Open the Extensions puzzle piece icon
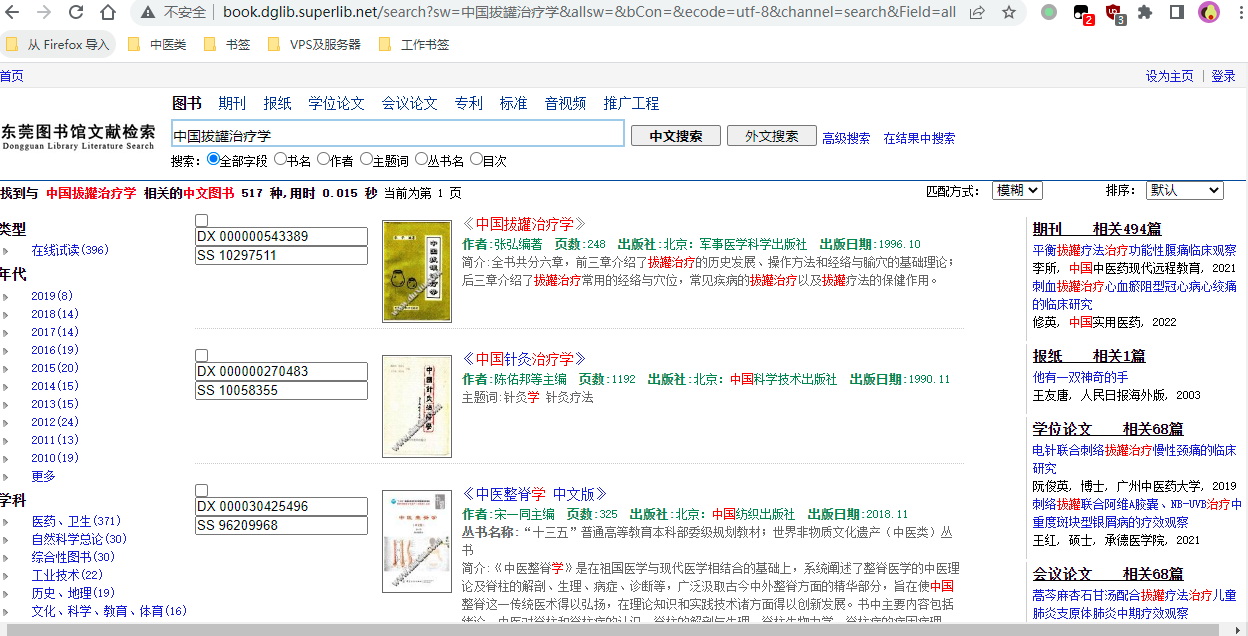 pyautogui.click(x=1145, y=13)
